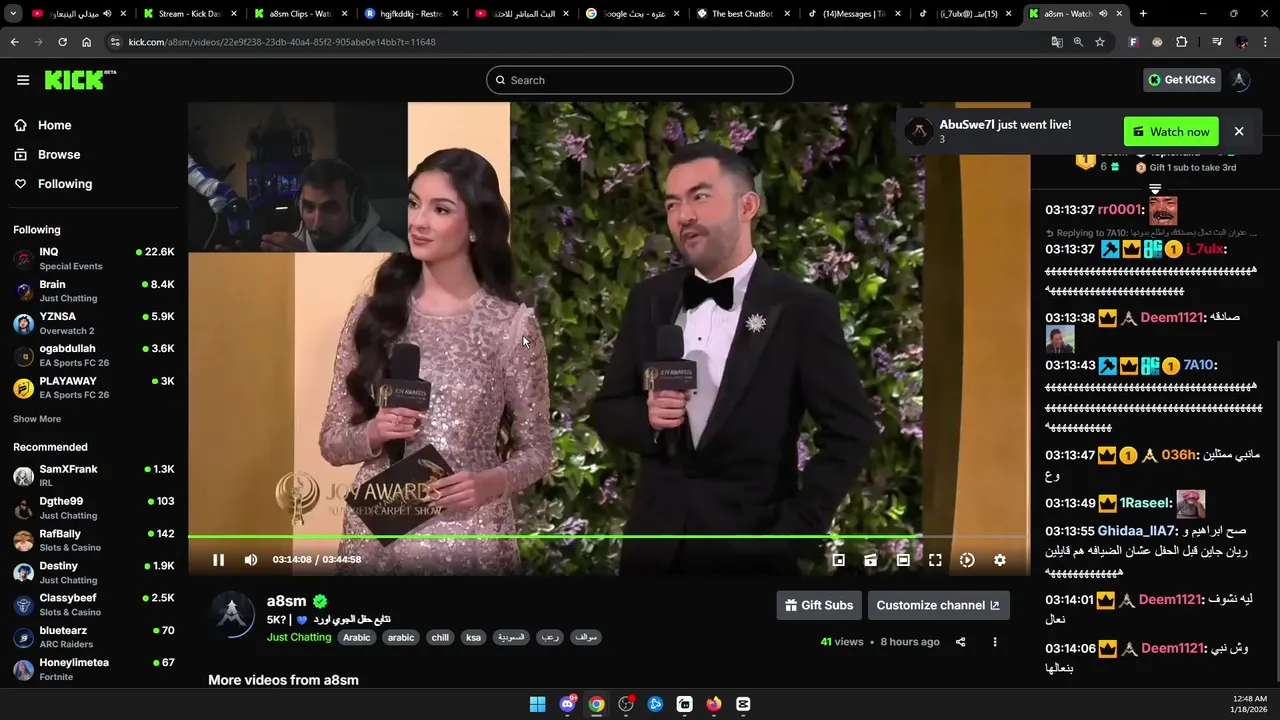Pause the video playback
Image resolution: width=1280 pixels, height=720 pixels.
click(x=218, y=560)
